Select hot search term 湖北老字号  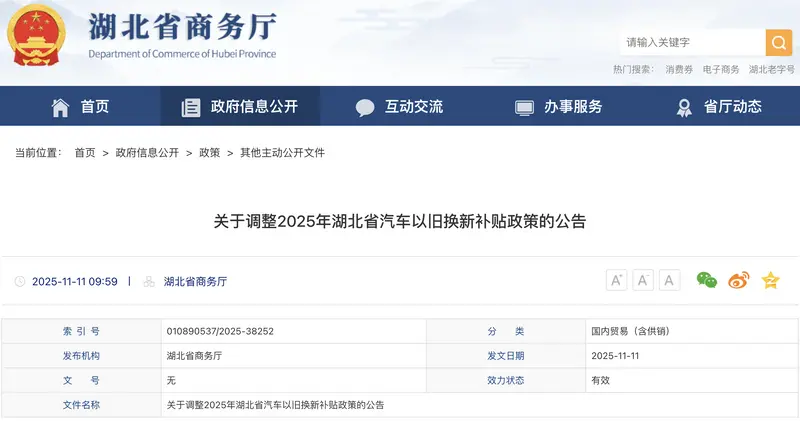[771, 70]
